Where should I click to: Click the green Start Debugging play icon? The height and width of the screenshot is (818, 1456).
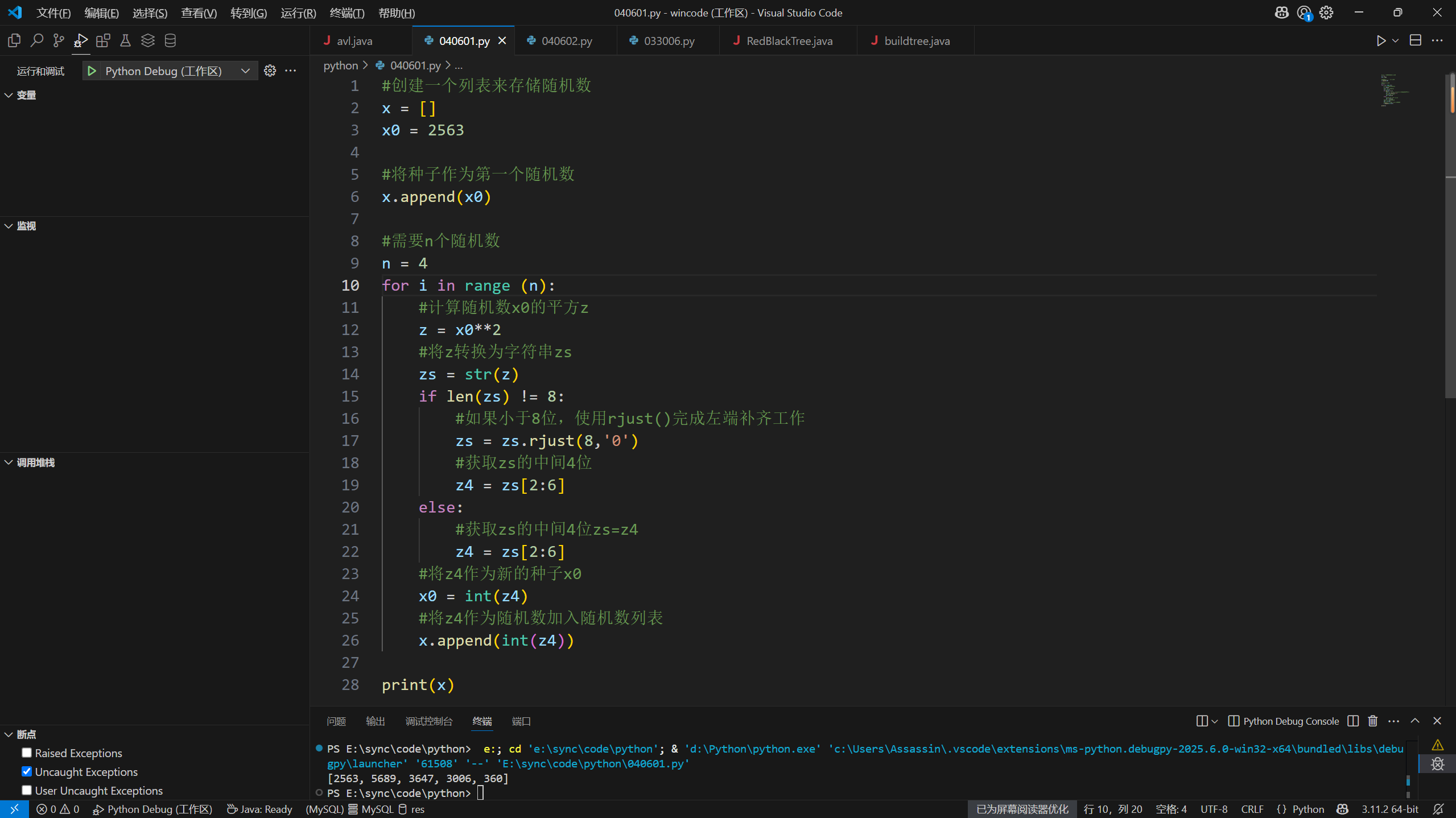click(92, 71)
